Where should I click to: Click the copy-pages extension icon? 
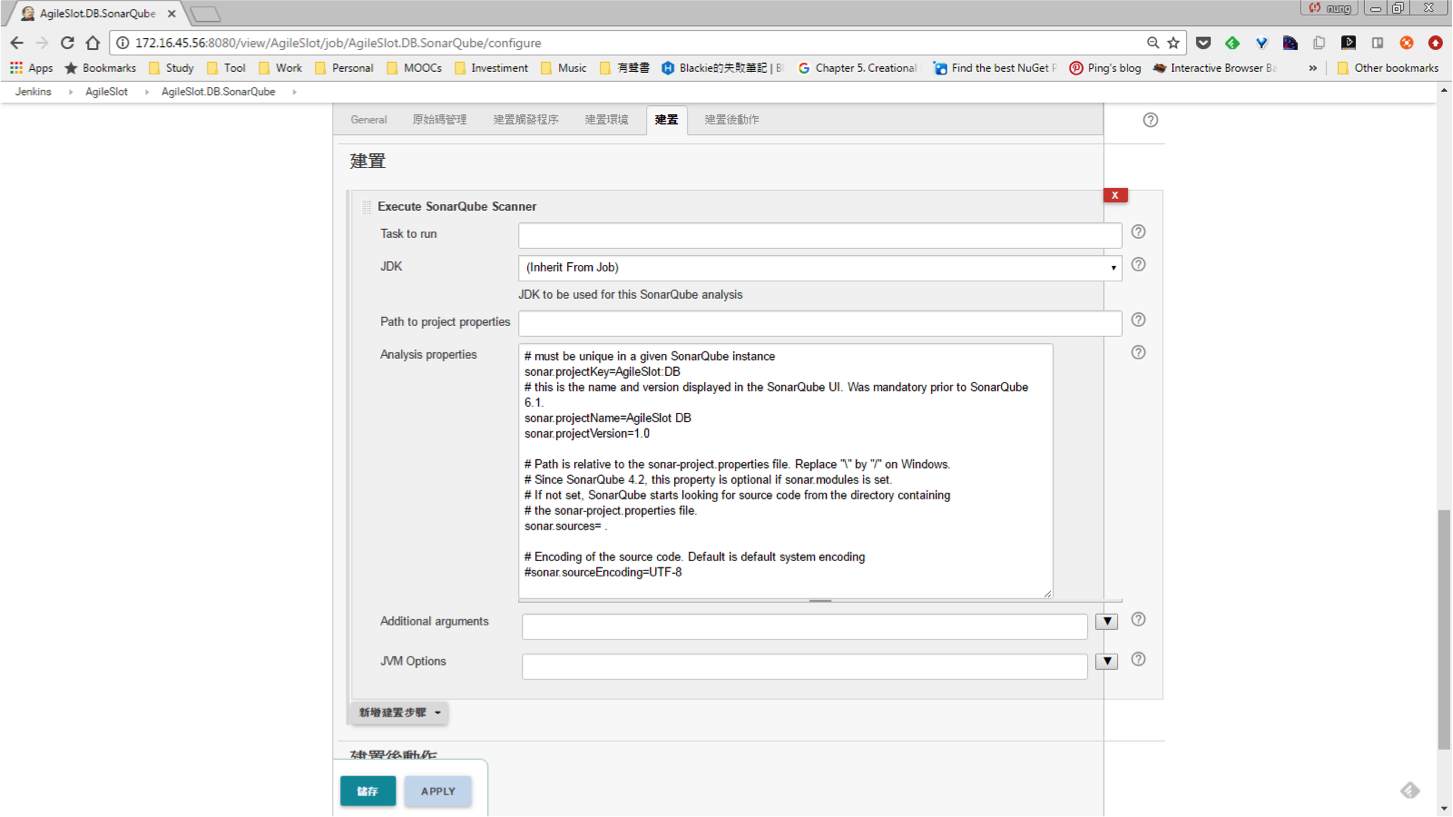click(1319, 43)
